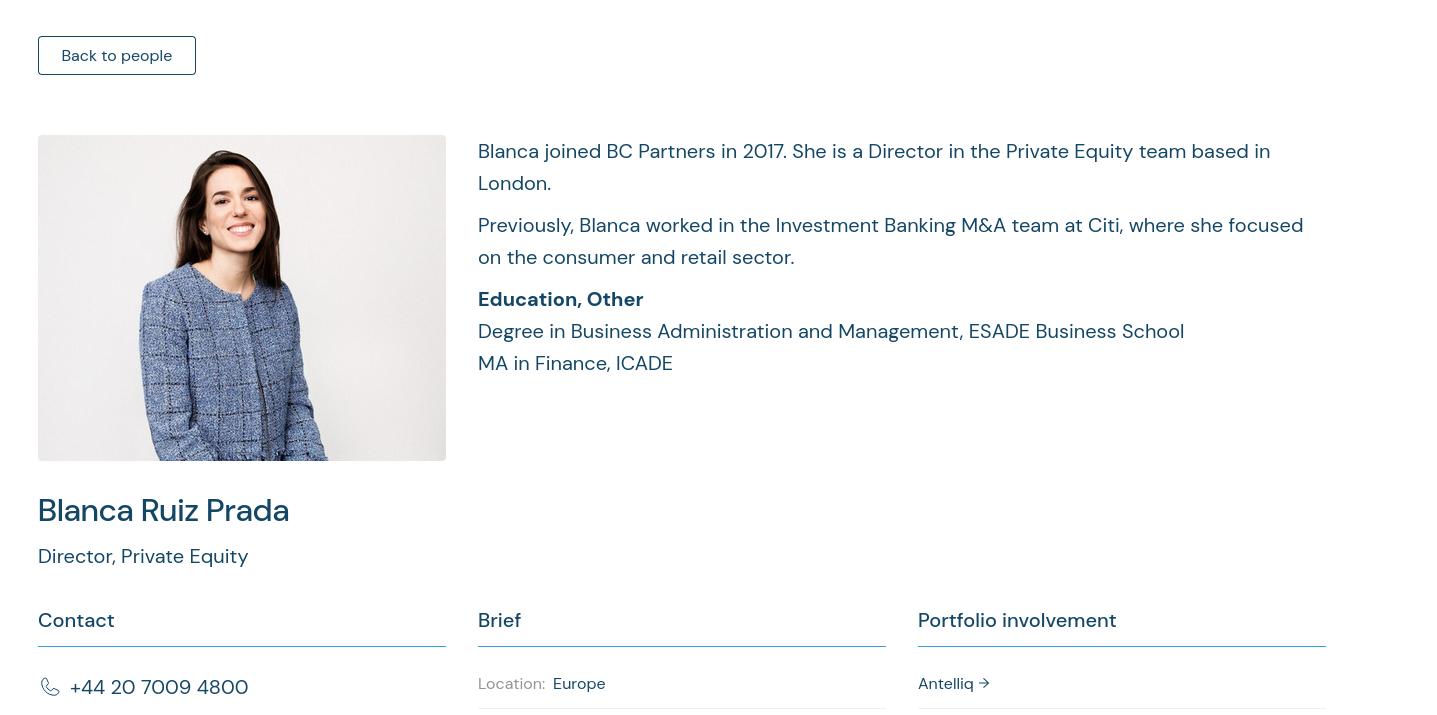The width and height of the screenshot is (1437, 715).
Task: Click the line starting 'Blanca joined BC Partners'
Action: 873,152
